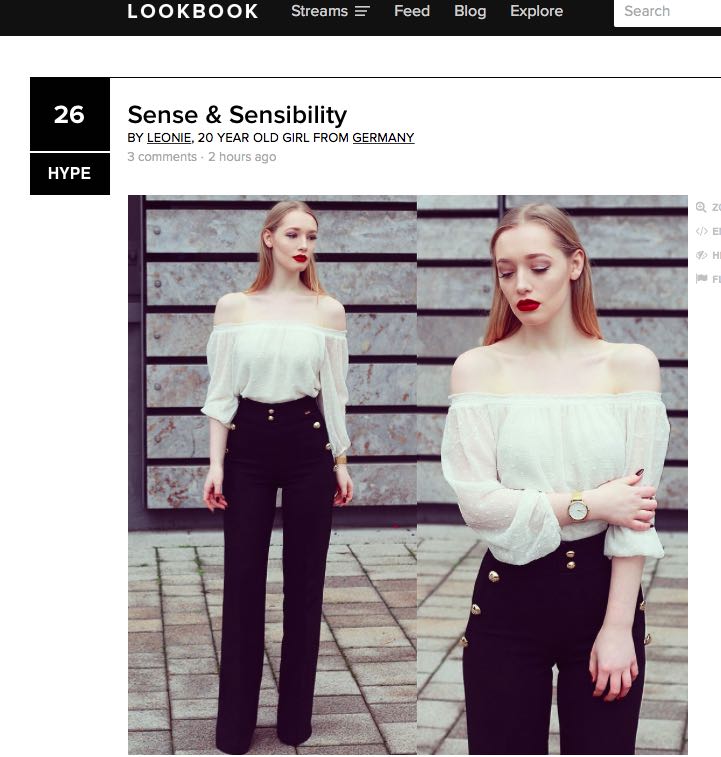Click the 26 hype count box
721x757 pixels.
[70, 114]
